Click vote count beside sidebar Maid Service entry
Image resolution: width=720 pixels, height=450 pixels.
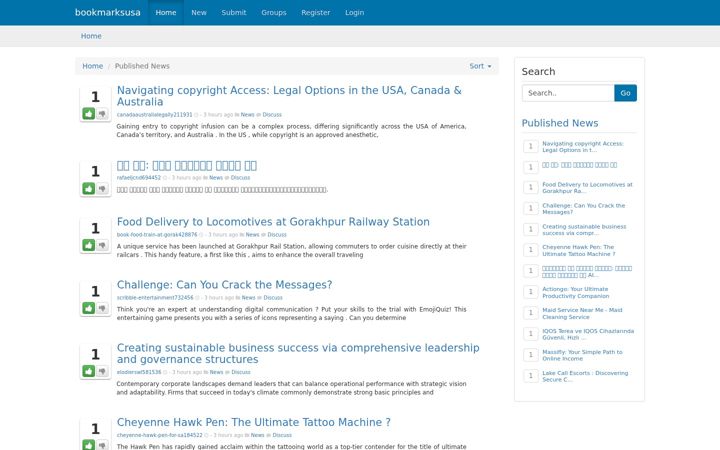(x=531, y=313)
